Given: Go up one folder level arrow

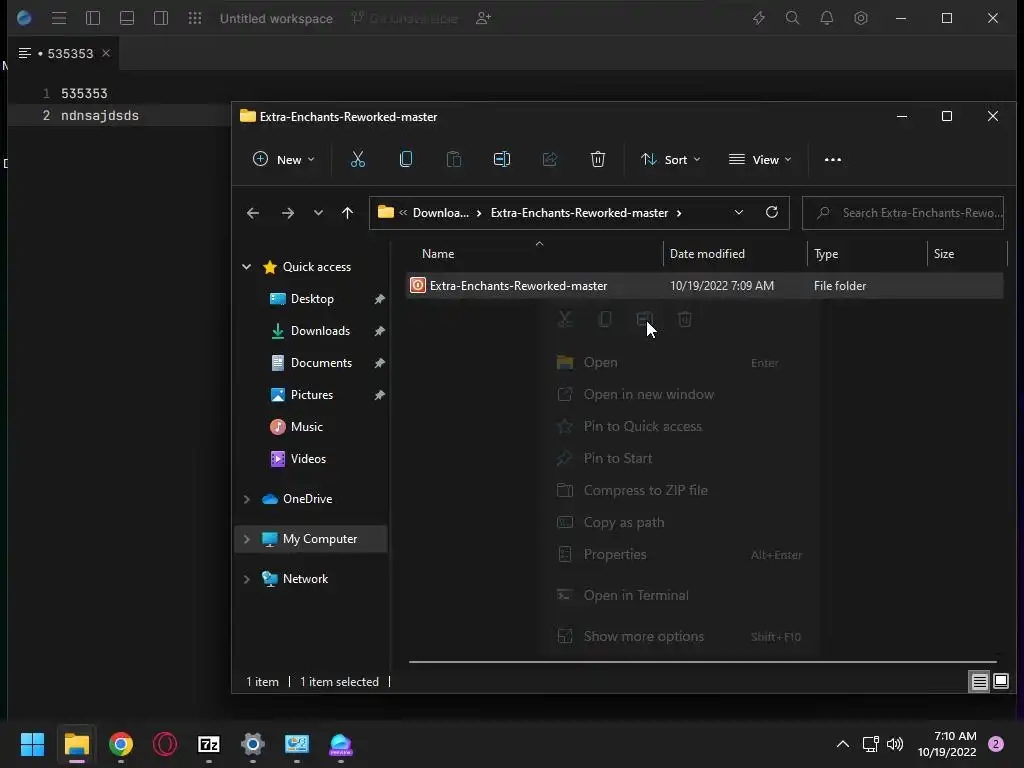Looking at the screenshot, I should click(x=347, y=213).
